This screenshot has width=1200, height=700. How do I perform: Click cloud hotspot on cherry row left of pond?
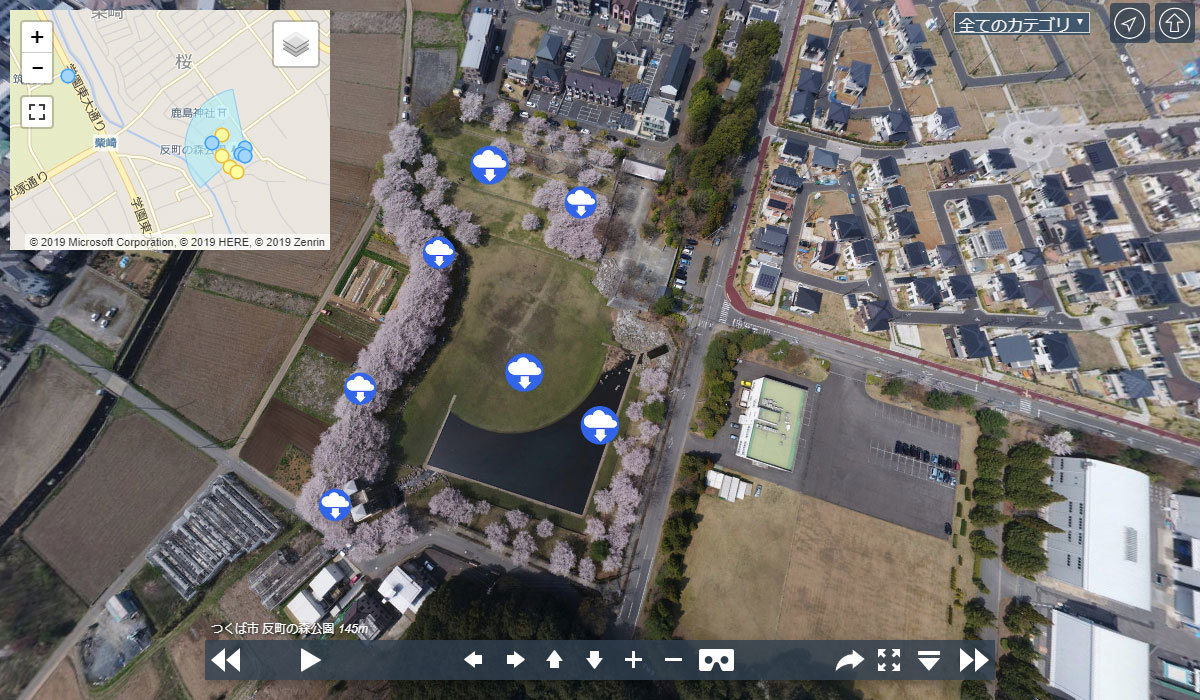(x=360, y=388)
